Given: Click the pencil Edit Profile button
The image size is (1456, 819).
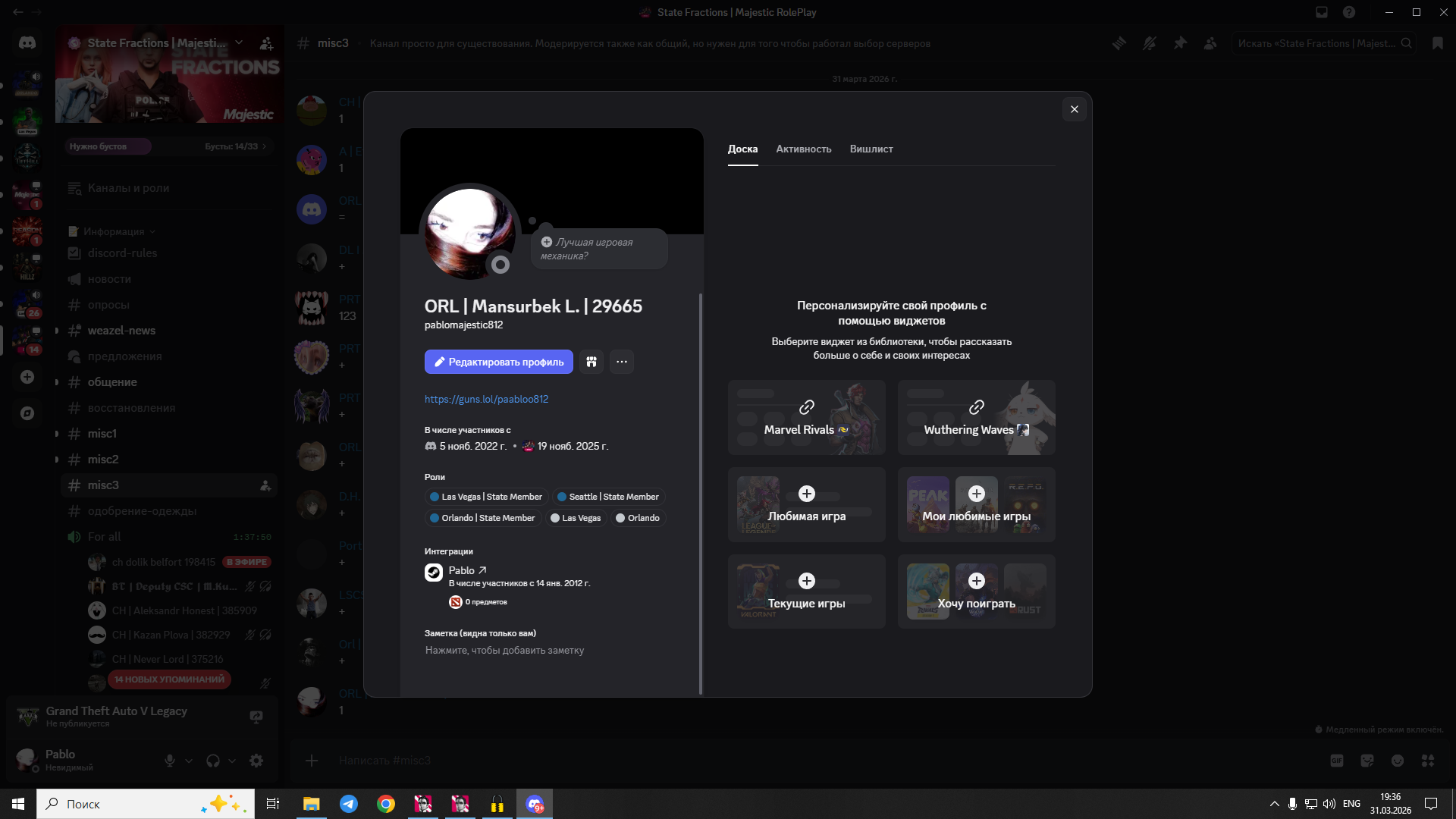Looking at the screenshot, I should (x=498, y=362).
